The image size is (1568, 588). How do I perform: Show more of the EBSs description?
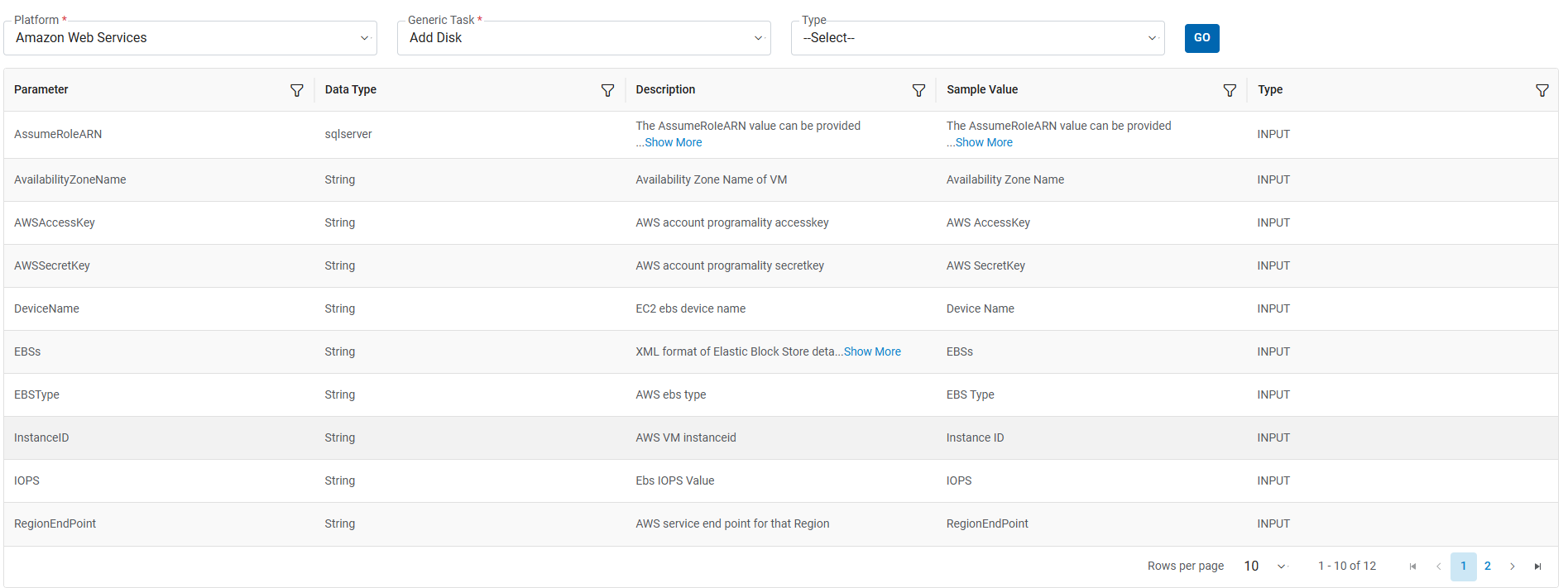(872, 351)
